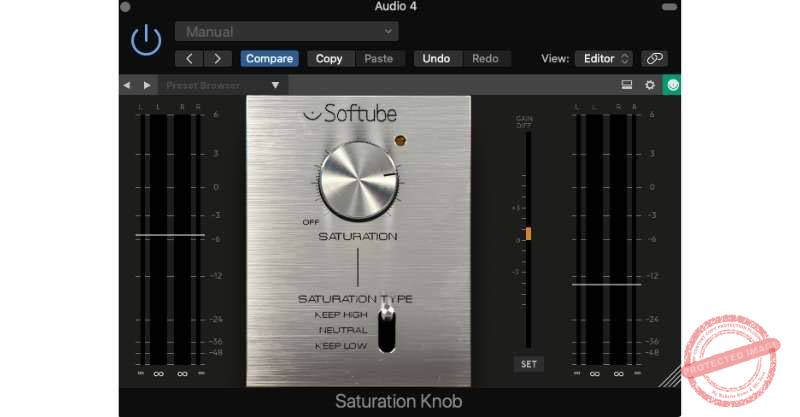
Task: Expand the Preset Browser dropdown arrow
Action: click(x=275, y=86)
